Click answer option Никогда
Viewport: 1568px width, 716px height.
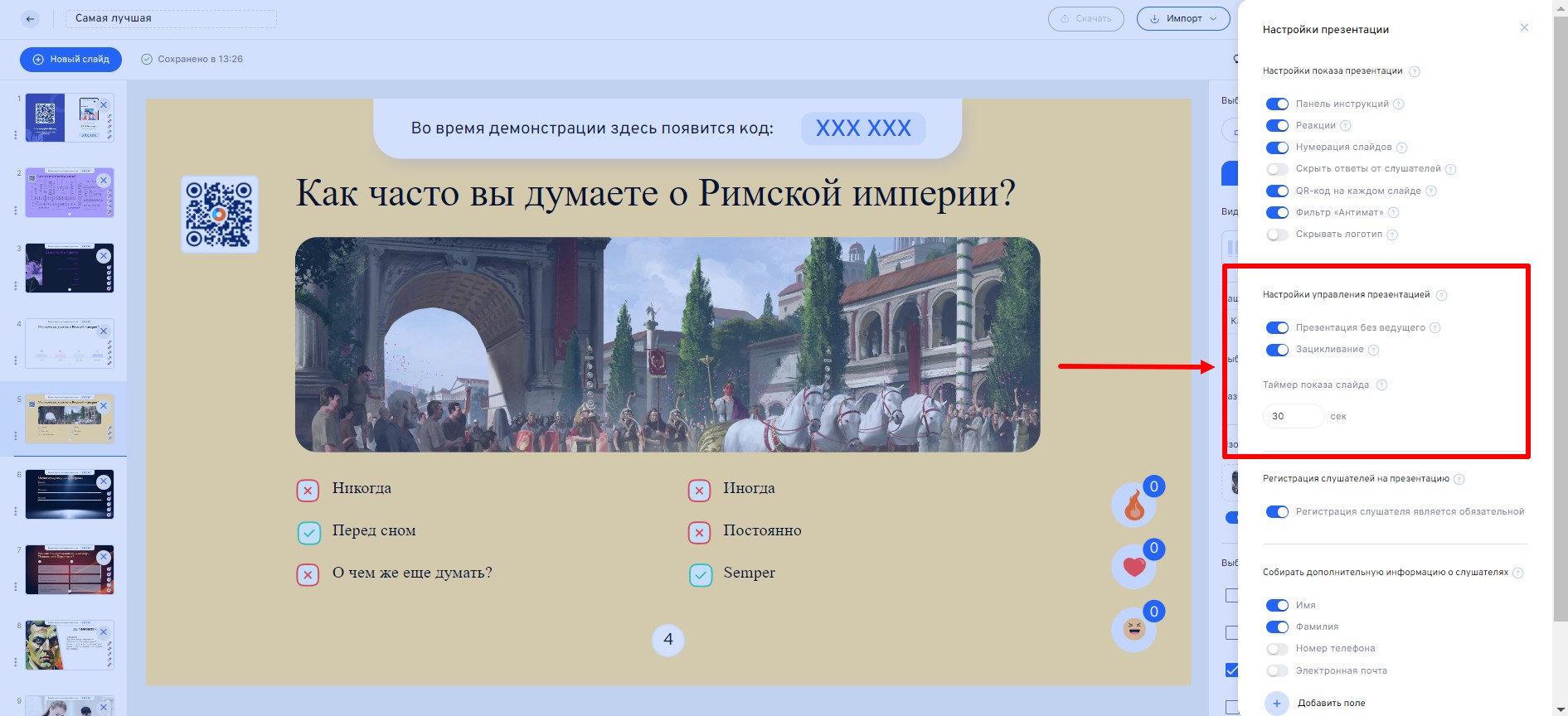(x=362, y=488)
